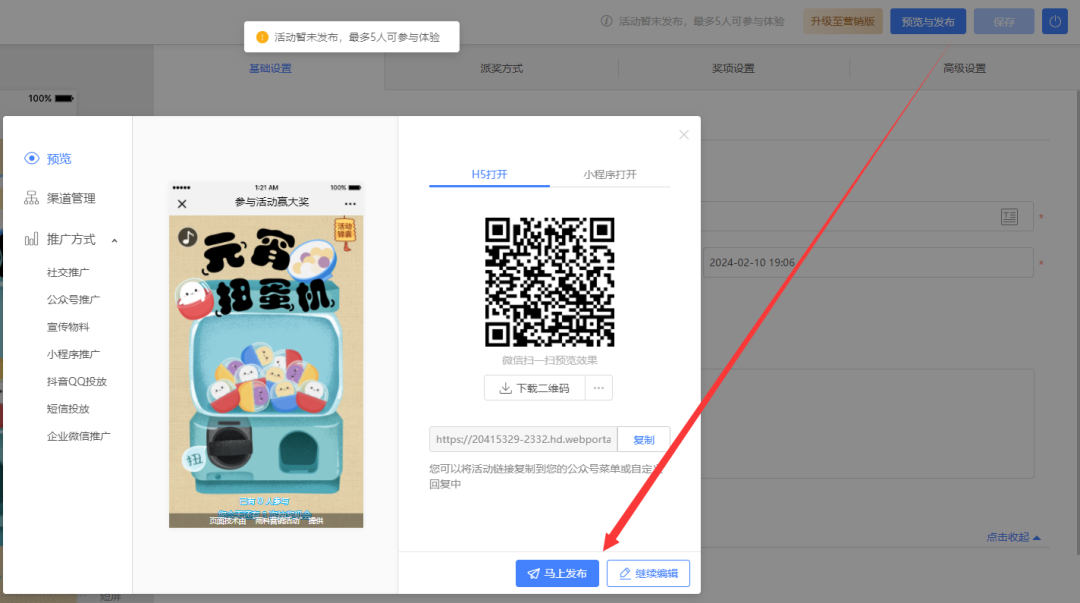Click 继续编辑 button
Viewport: 1080px width, 603px height.
click(x=647, y=573)
